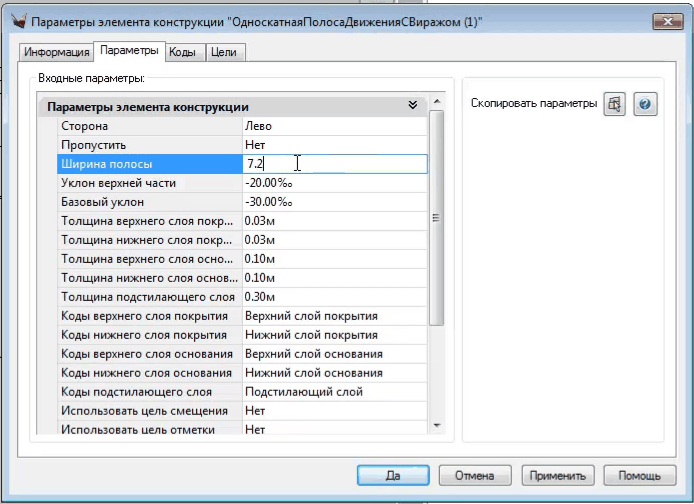Click the Отмена button
Screen dimensions: 694x504
[x=474, y=475]
